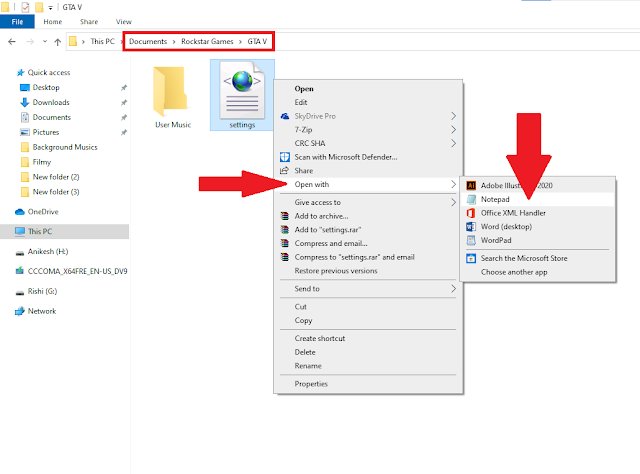
Task: Click Rockstar Games in address bar
Action: 207,42
